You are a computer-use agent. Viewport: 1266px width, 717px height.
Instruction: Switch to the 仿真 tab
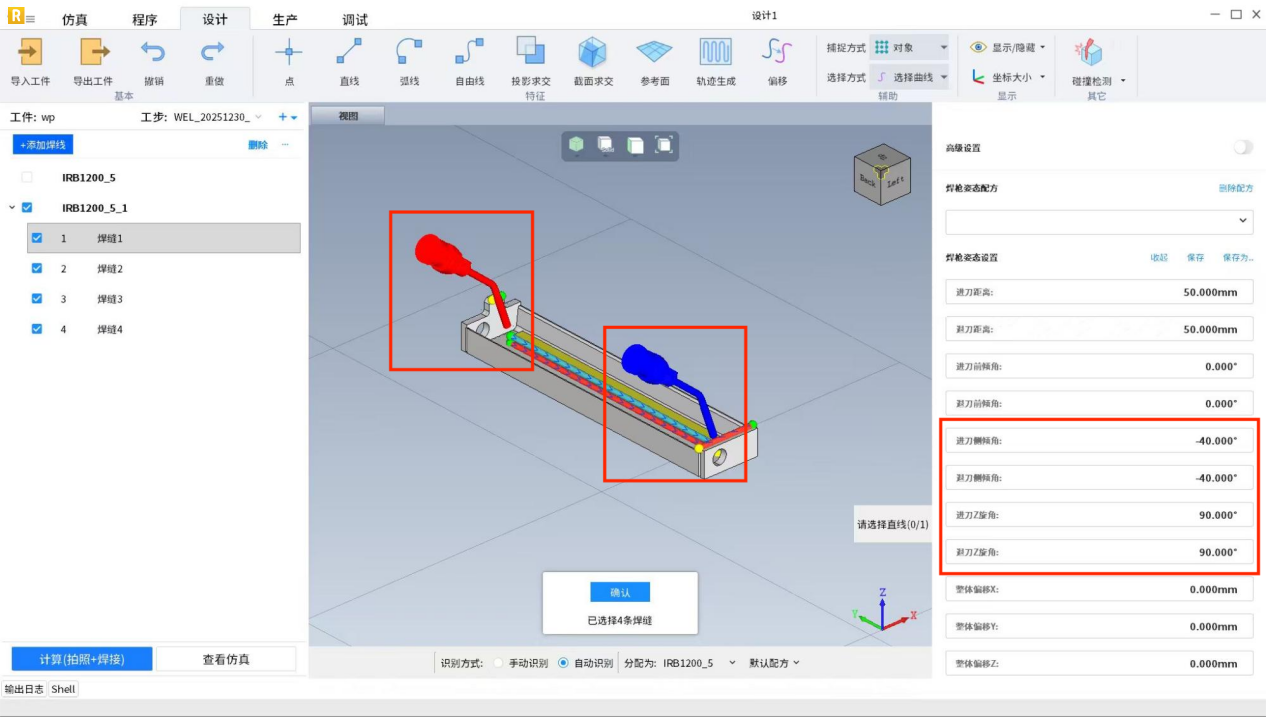pyautogui.click(x=75, y=20)
